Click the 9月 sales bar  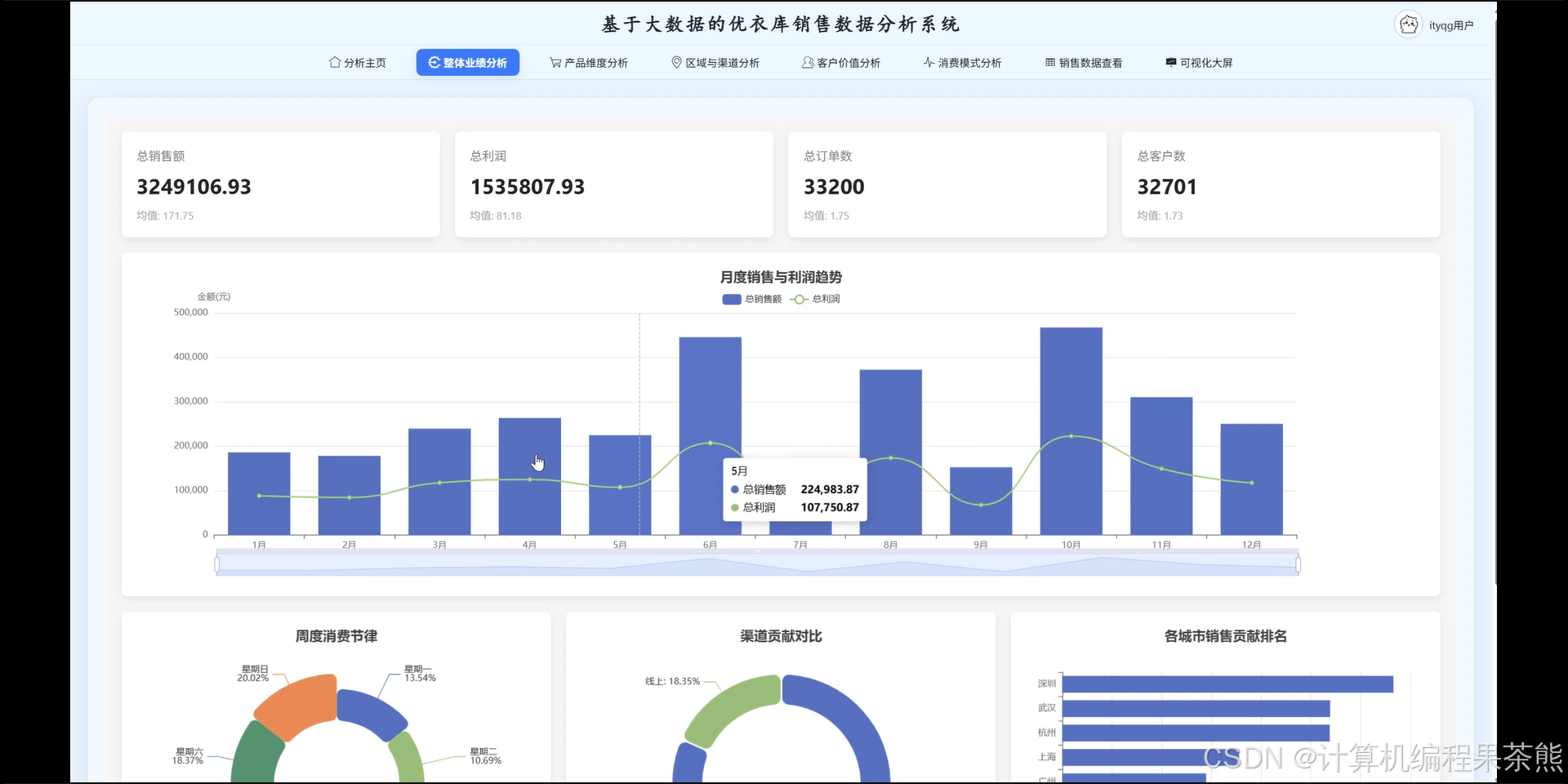point(981,501)
